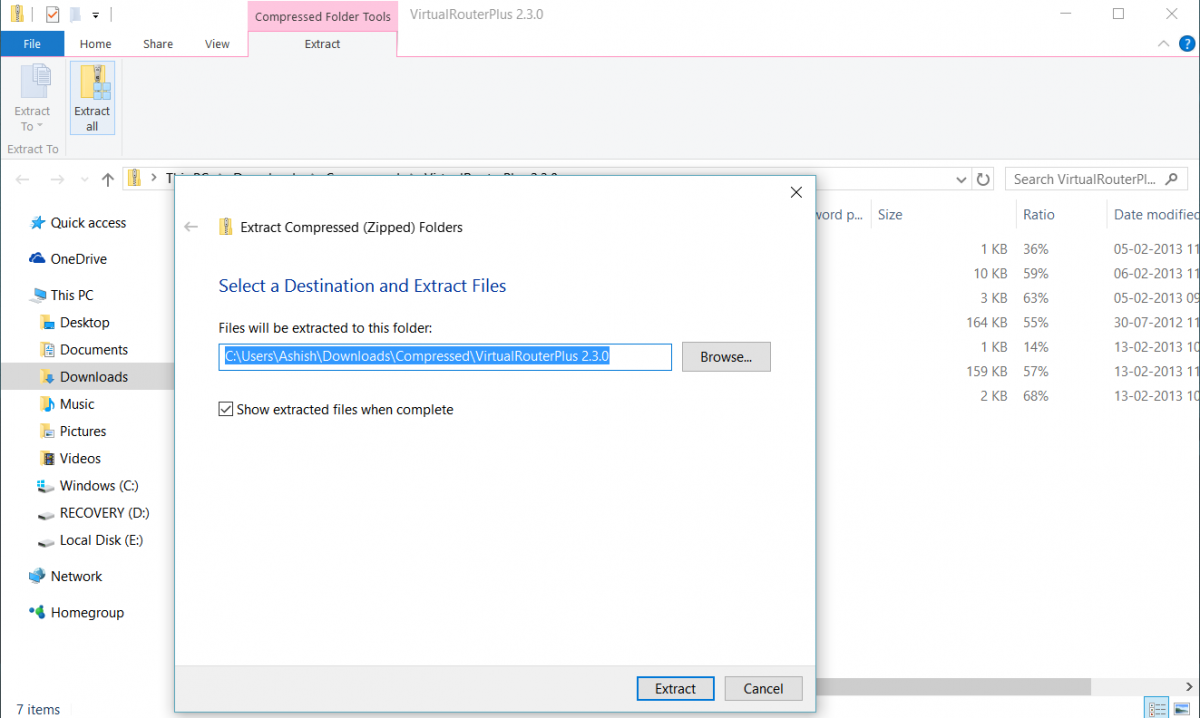Select the Windows (C:) drive icon
1200x718 pixels.
point(46,486)
